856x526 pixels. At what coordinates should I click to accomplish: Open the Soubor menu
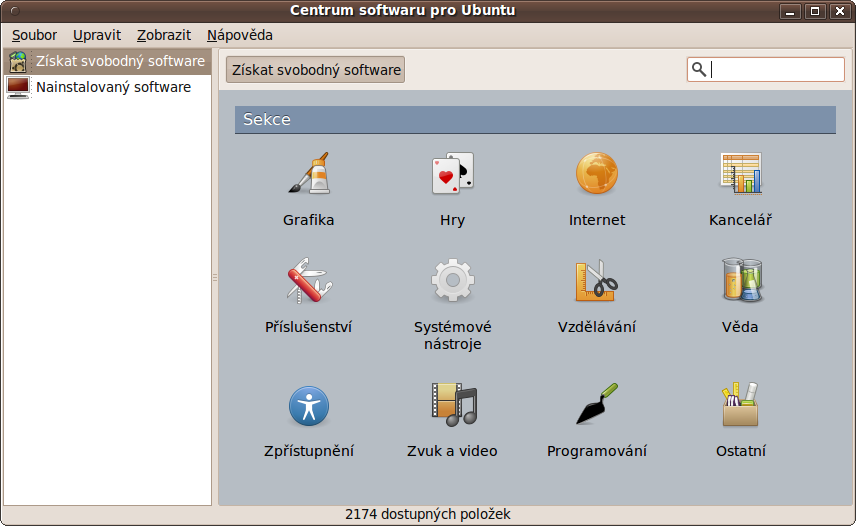(34, 35)
